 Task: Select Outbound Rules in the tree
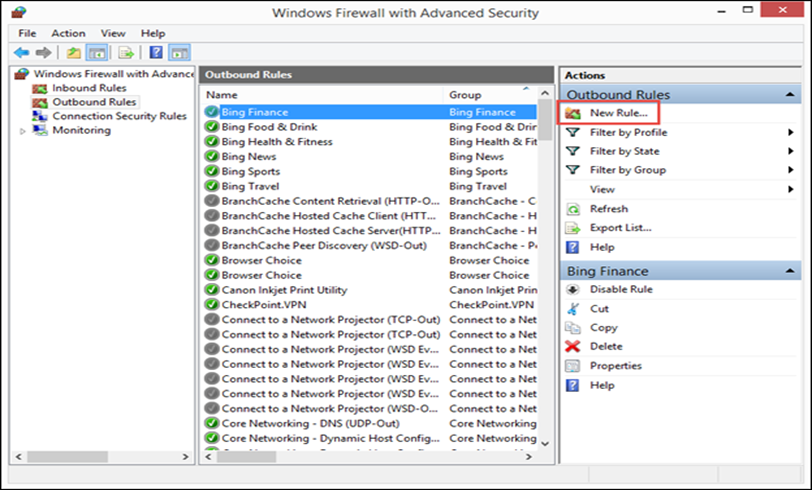point(94,102)
